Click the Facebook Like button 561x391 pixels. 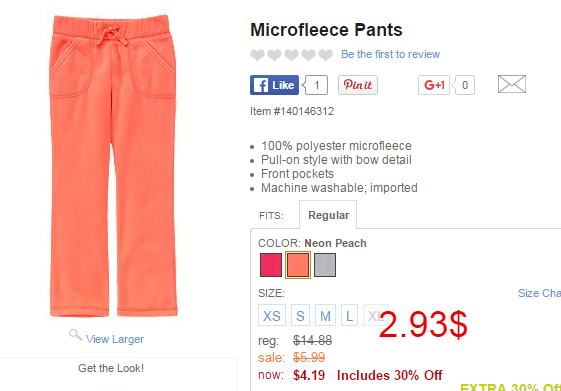point(274,85)
